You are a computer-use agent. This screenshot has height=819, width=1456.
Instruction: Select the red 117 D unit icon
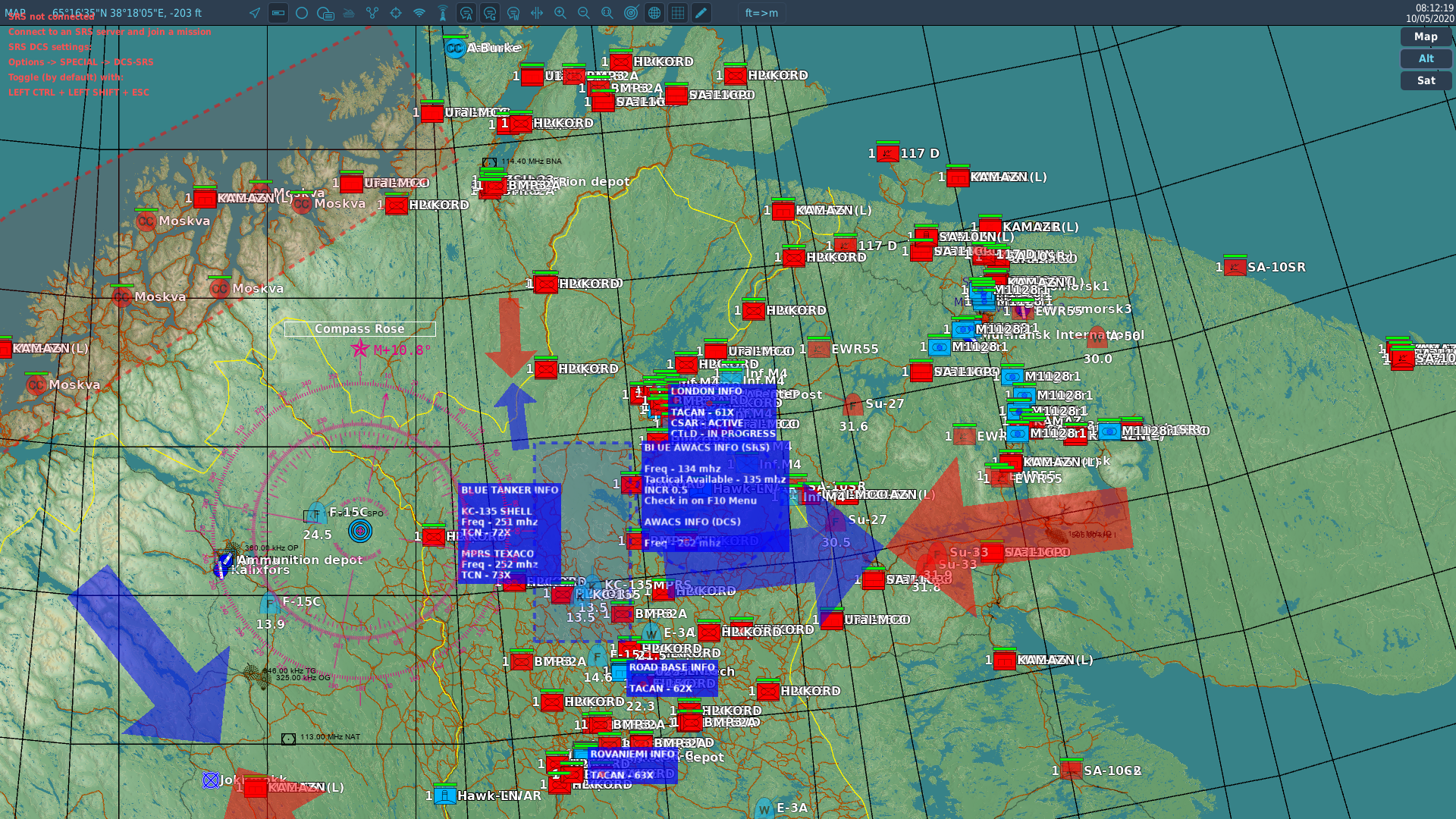888,153
